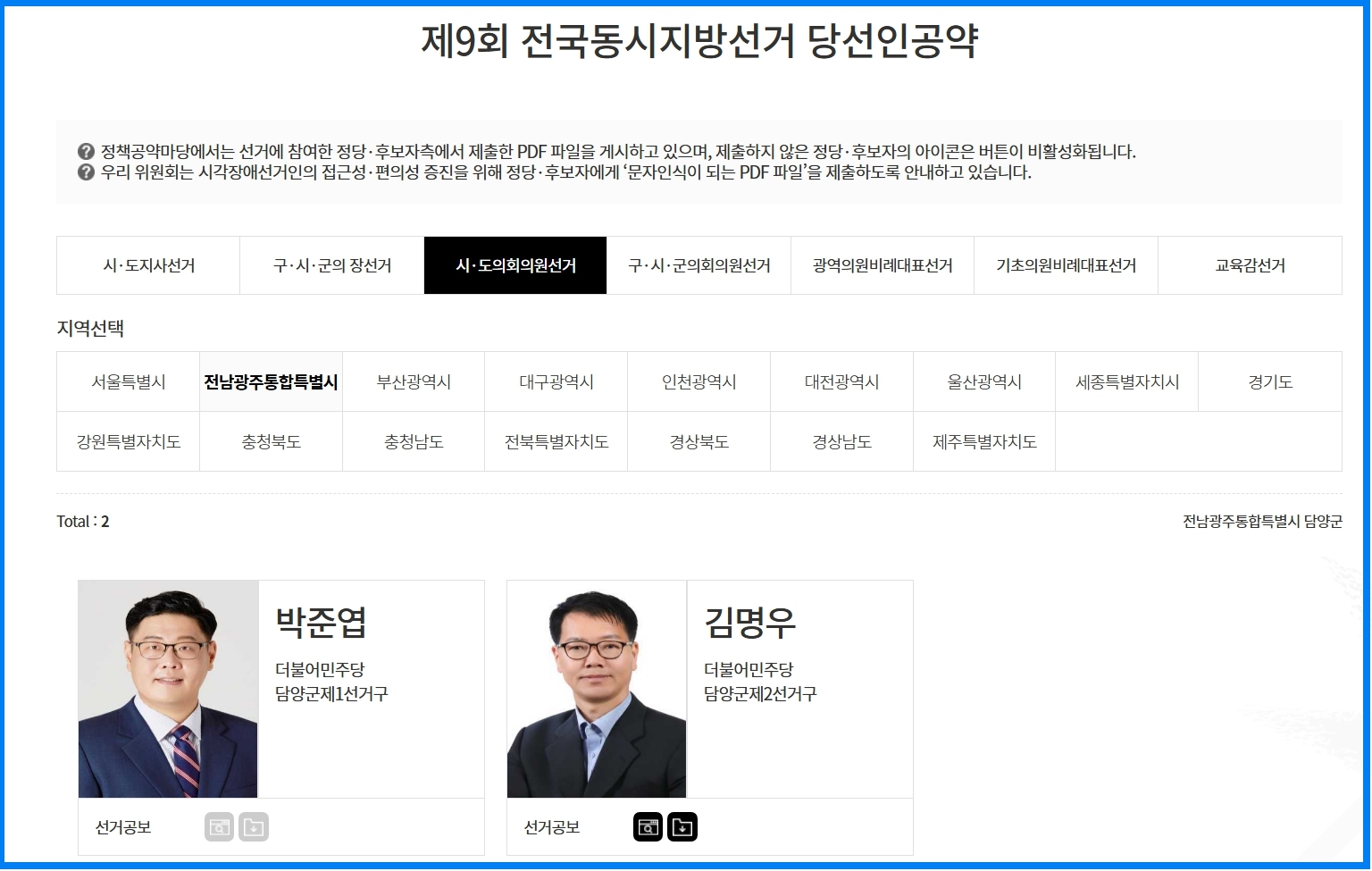Click 김명우's candidate photo
1372x871 pixels.
click(x=597, y=690)
